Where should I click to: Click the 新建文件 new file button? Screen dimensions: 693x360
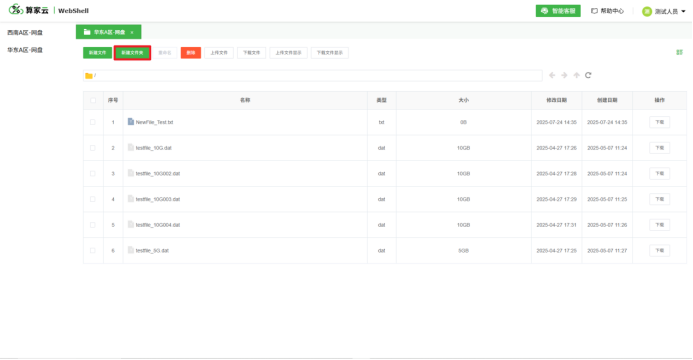97,53
